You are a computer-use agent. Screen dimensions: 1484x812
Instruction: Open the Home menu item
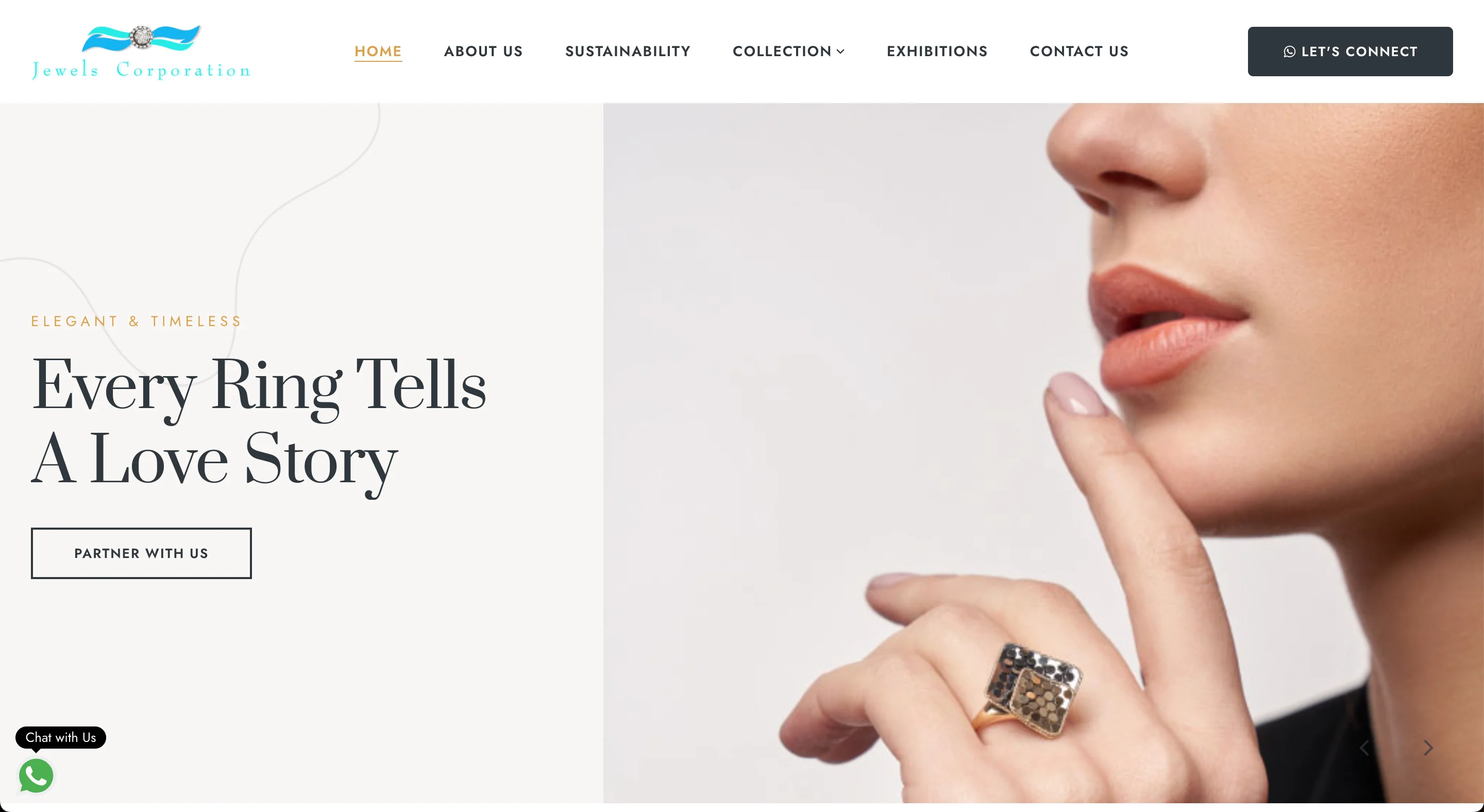click(378, 51)
